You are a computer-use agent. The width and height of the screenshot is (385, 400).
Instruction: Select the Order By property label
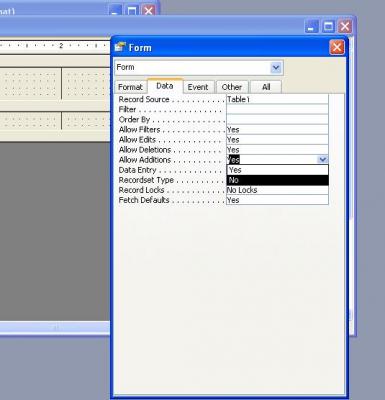click(x=134, y=119)
